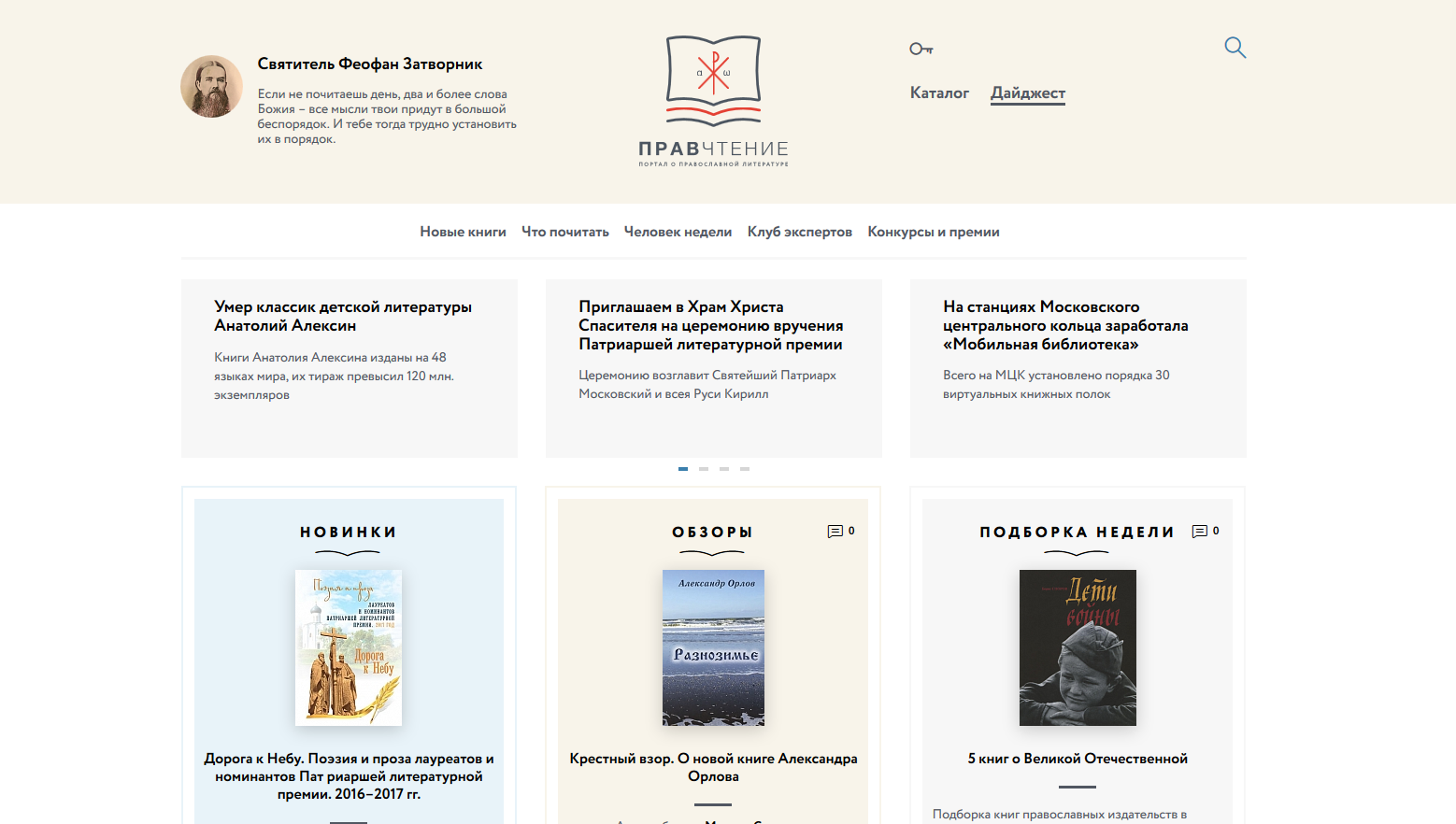Click portrait of Святитель Феофан Затворник

pyautogui.click(x=212, y=86)
